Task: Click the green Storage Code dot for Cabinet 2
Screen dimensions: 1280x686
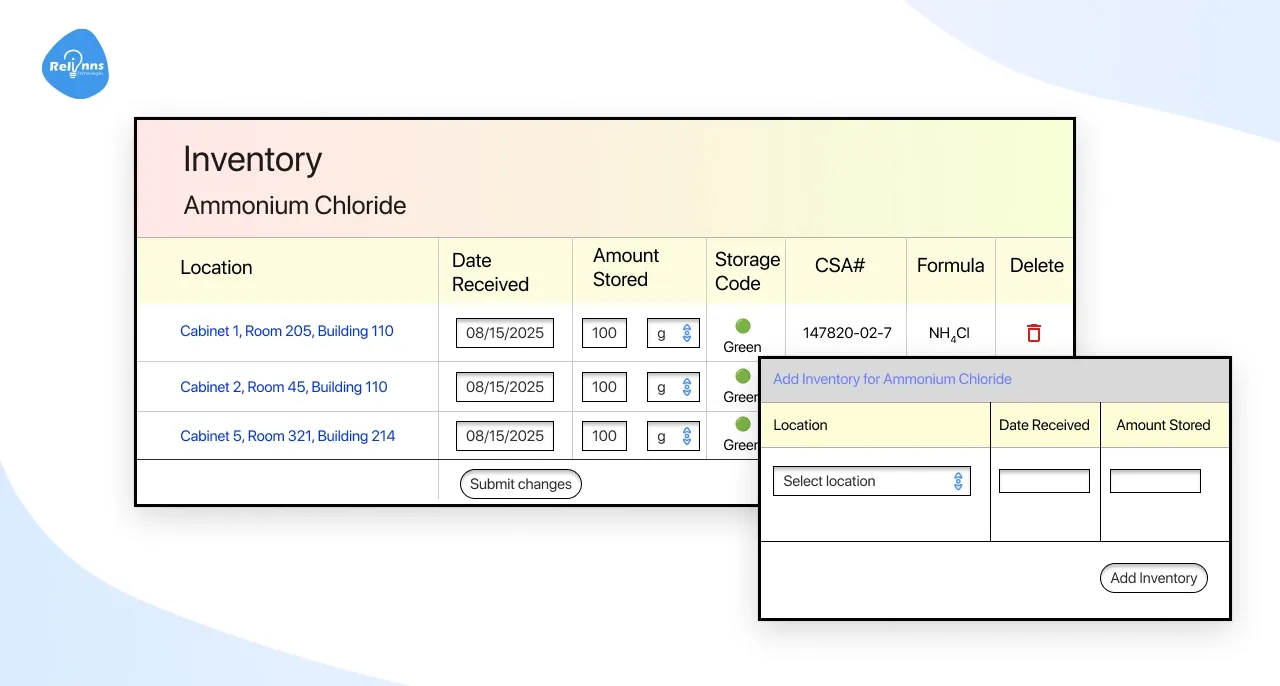Action: pos(742,375)
